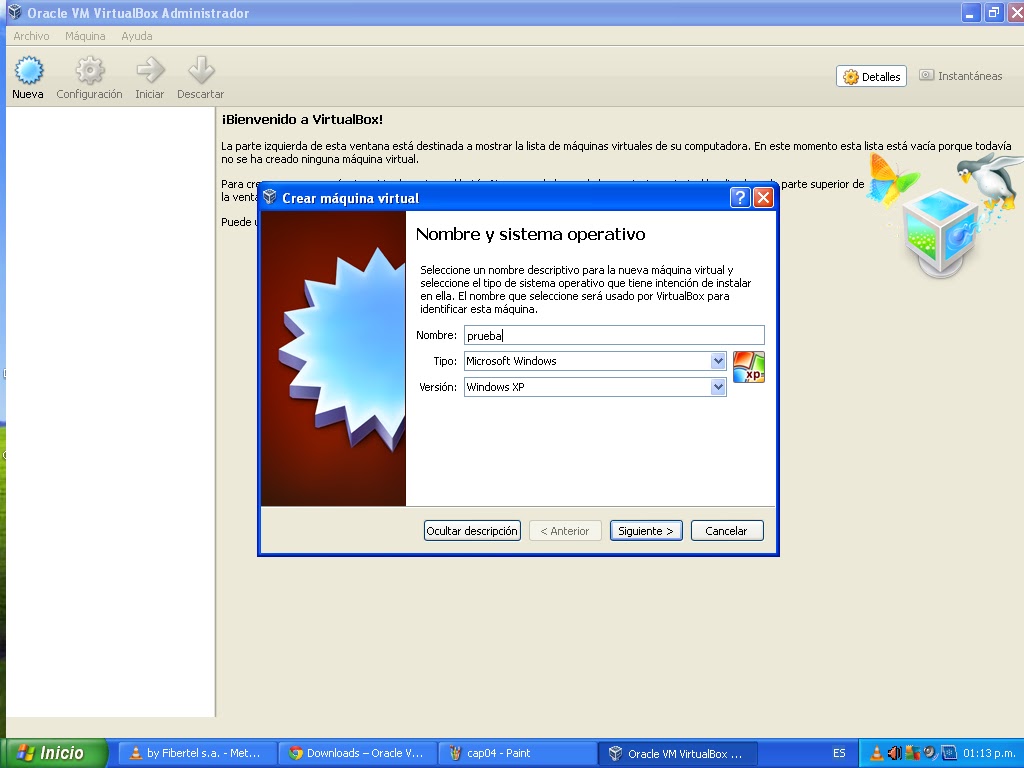
Task: Click Siguiente to continue
Action: pyautogui.click(x=646, y=531)
